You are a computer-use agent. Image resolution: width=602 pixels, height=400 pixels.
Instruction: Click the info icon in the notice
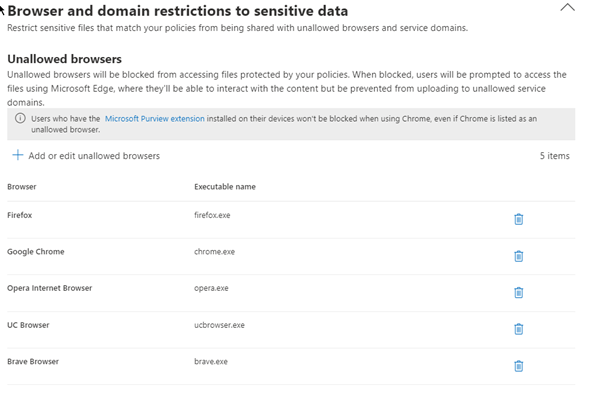pos(20,118)
